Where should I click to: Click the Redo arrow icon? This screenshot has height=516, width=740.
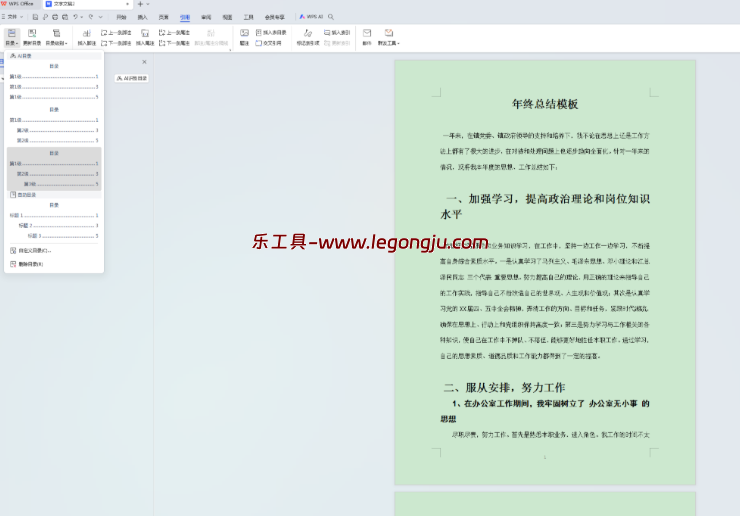coord(91,17)
